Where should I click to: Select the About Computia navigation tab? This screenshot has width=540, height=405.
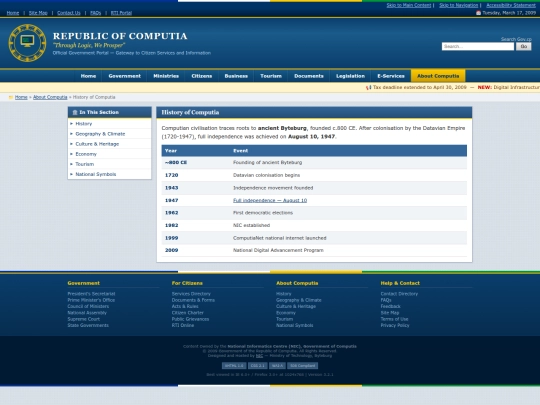[x=438, y=76]
